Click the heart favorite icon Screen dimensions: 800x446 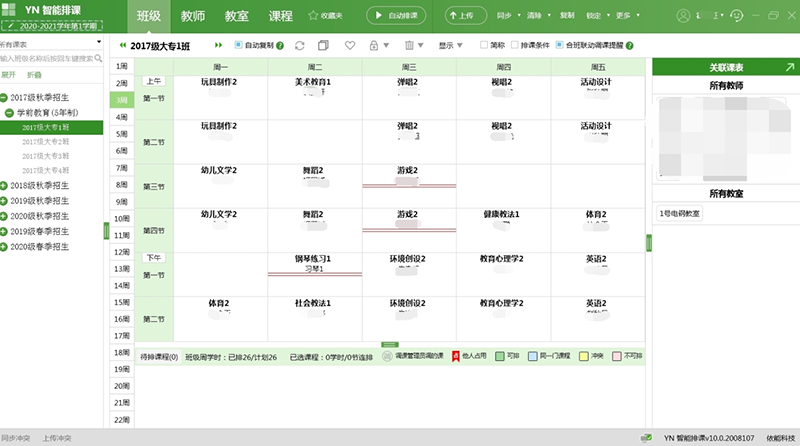click(349, 46)
